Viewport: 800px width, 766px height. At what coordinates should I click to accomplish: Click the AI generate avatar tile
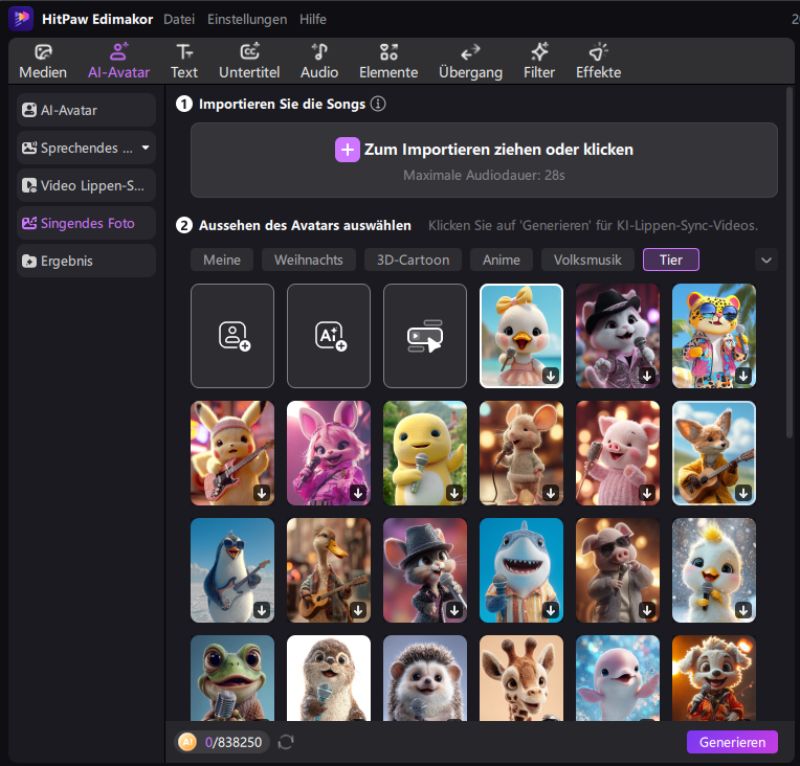[328, 336]
